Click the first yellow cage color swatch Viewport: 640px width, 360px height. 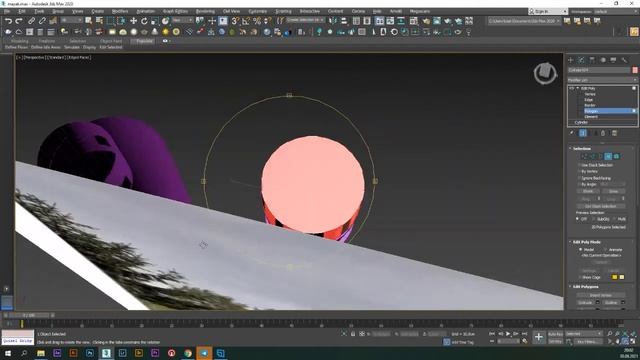click(614, 277)
